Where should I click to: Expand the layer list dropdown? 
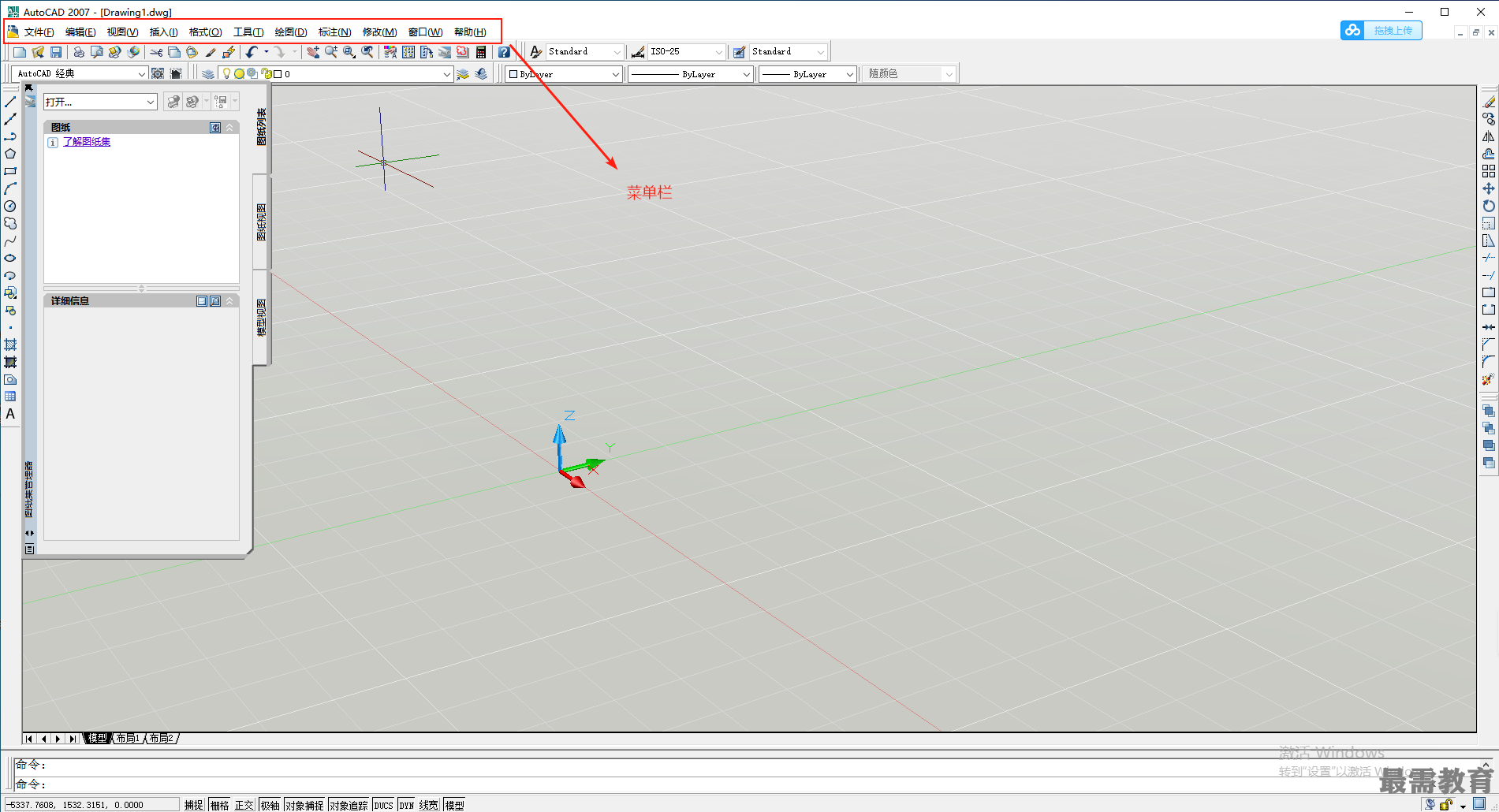click(446, 74)
